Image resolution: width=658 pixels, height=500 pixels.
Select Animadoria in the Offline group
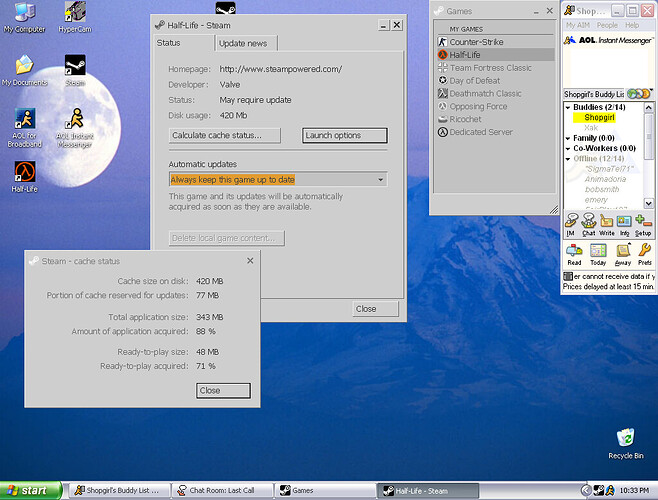tap(605, 179)
